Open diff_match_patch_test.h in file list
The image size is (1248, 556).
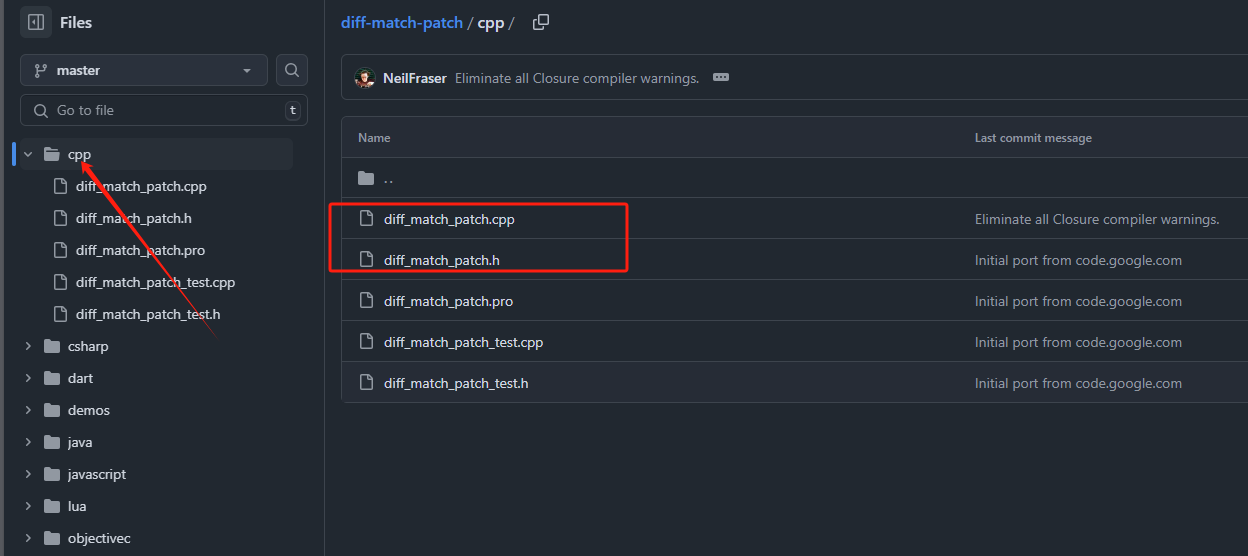(456, 383)
